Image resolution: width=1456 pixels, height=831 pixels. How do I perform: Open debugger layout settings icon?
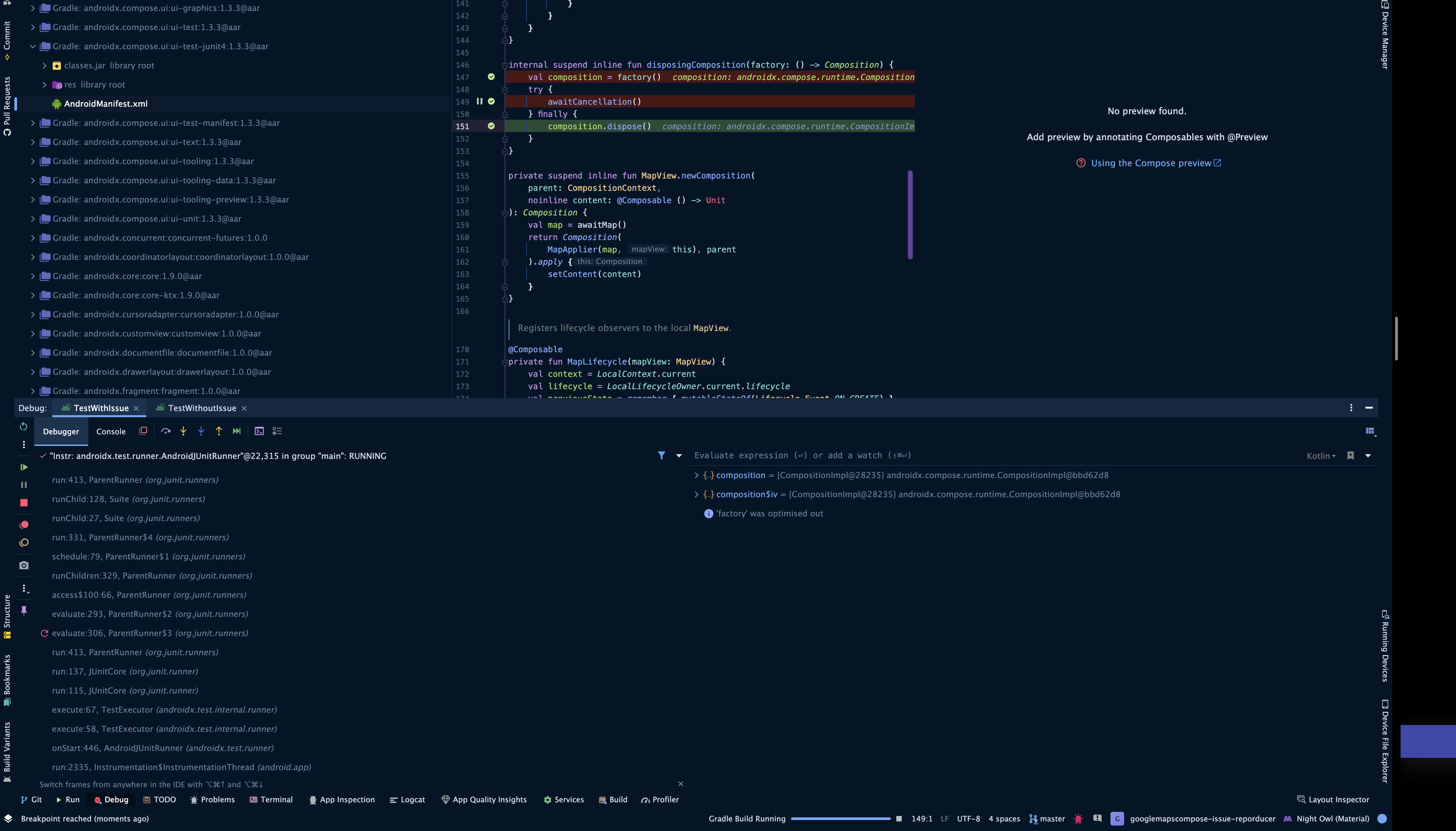pyautogui.click(x=1370, y=432)
